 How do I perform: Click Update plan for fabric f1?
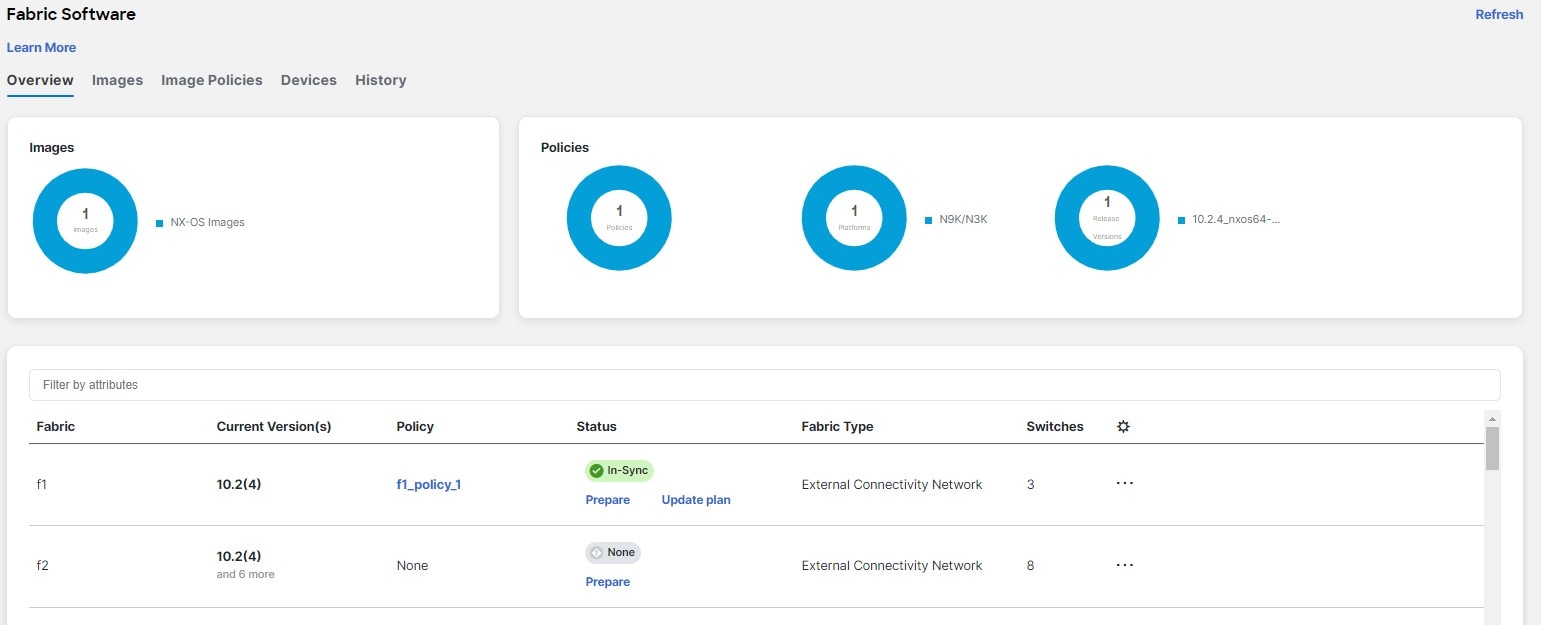tap(696, 500)
